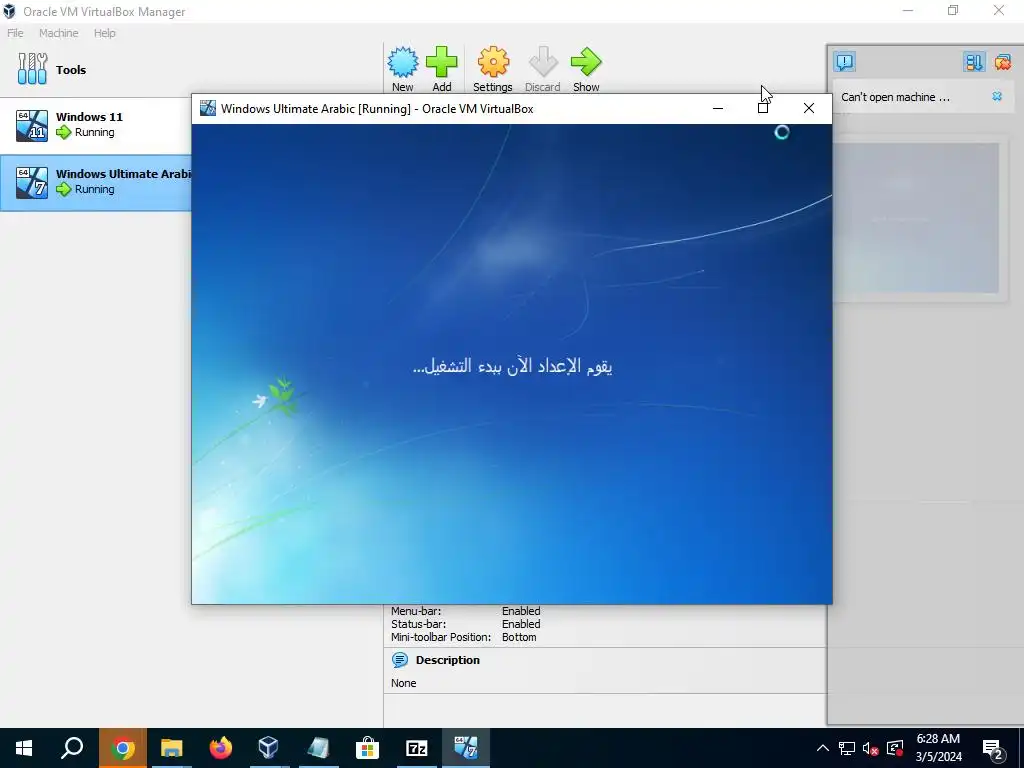The height and width of the screenshot is (768, 1024).
Task: Click the VM preview thumbnail in Manager
Action: pos(917,218)
